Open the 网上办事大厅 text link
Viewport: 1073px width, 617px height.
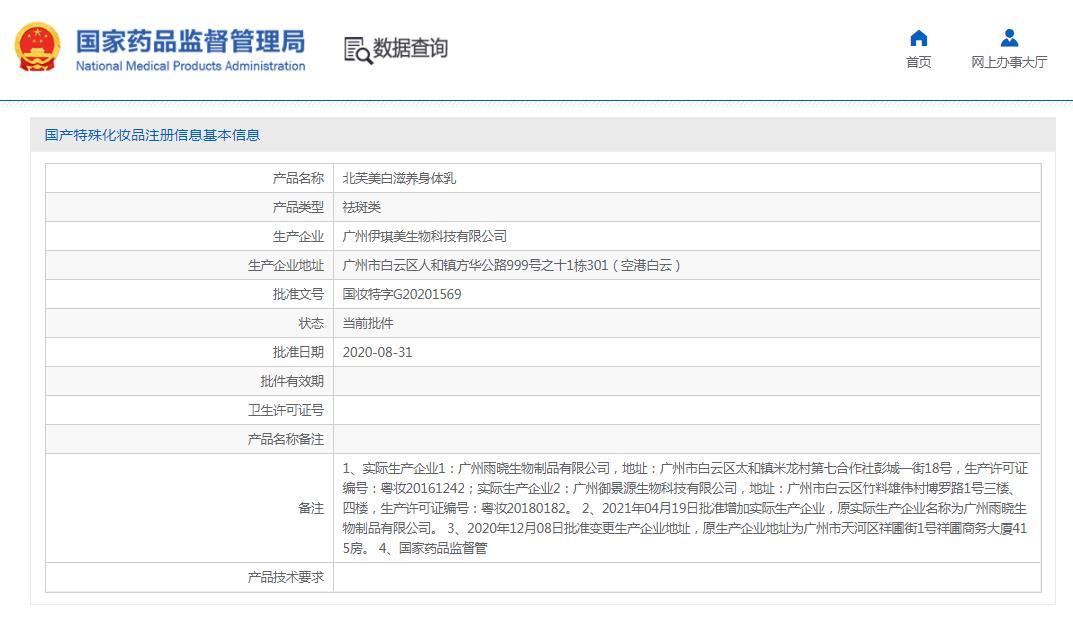pos(1009,62)
